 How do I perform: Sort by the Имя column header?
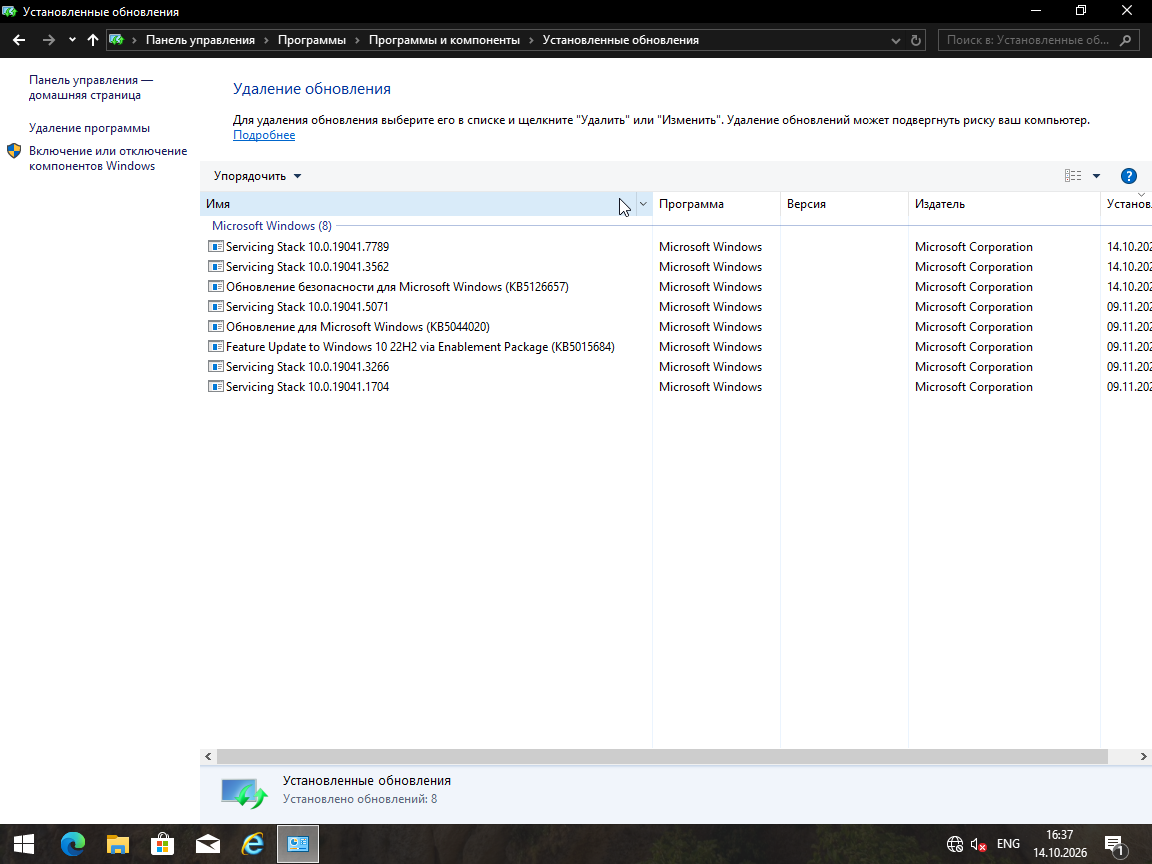(x=416, y=204)
